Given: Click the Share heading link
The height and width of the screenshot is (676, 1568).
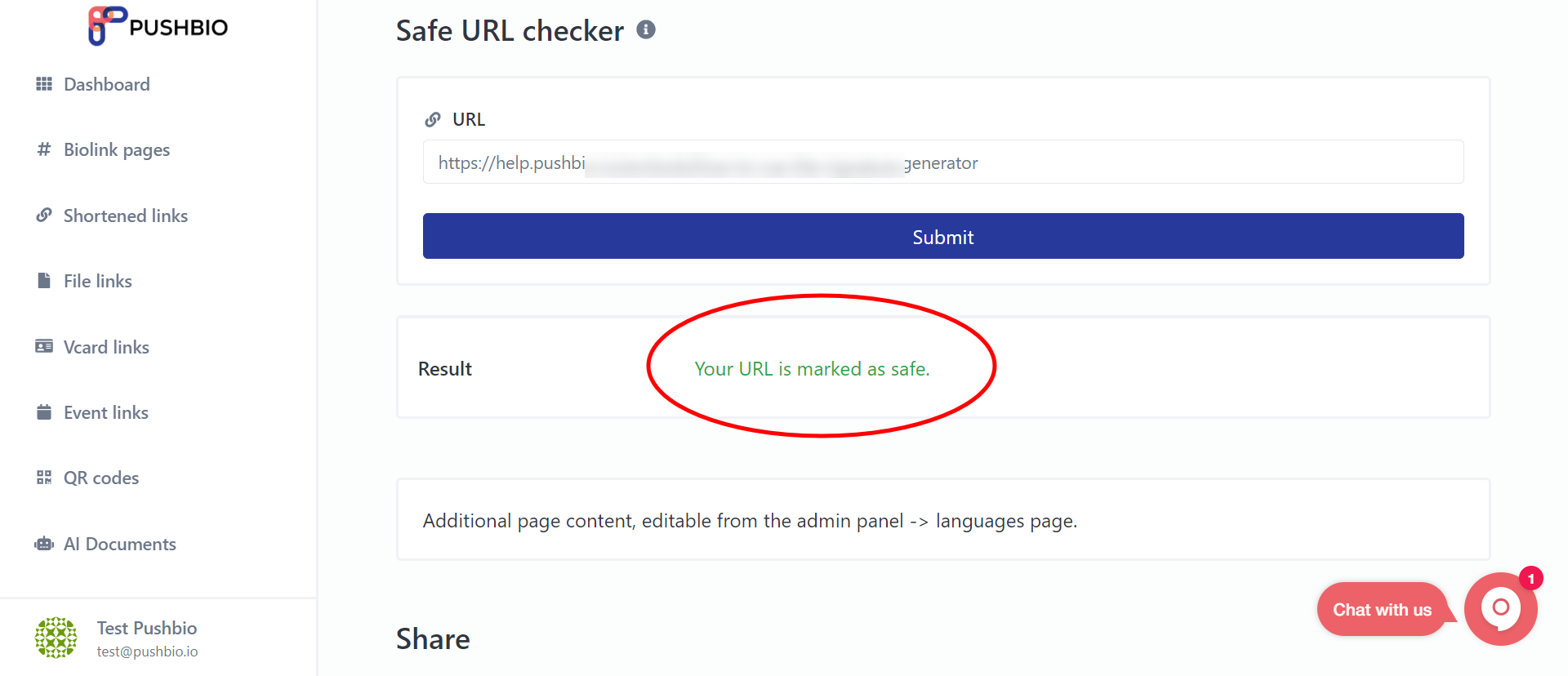Looking at the screenshot, I should click(433, 638).
